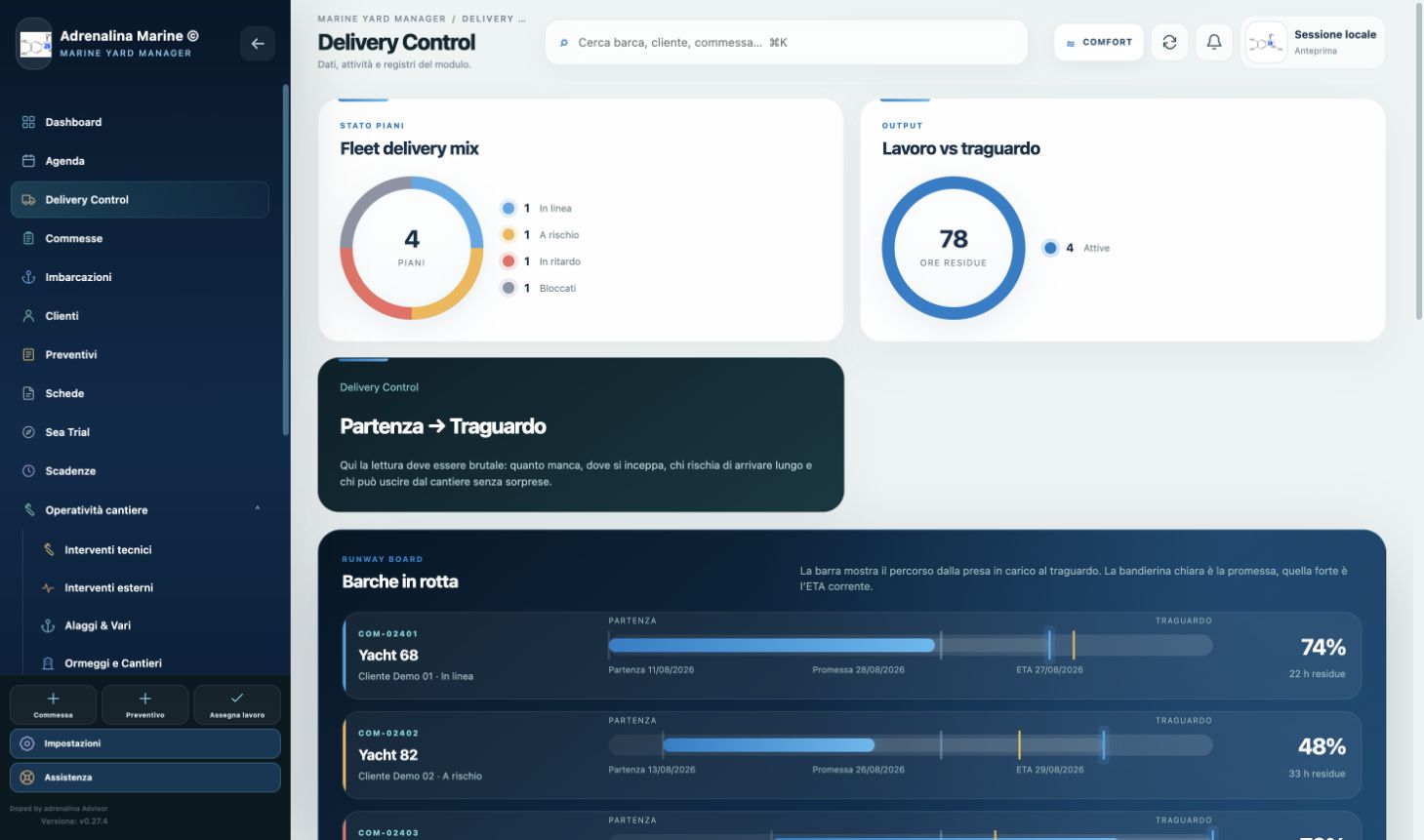The height and width of the screenshot is (840, 1424).
Task: Click the Clienti person icon
Action: coord(28,316)
